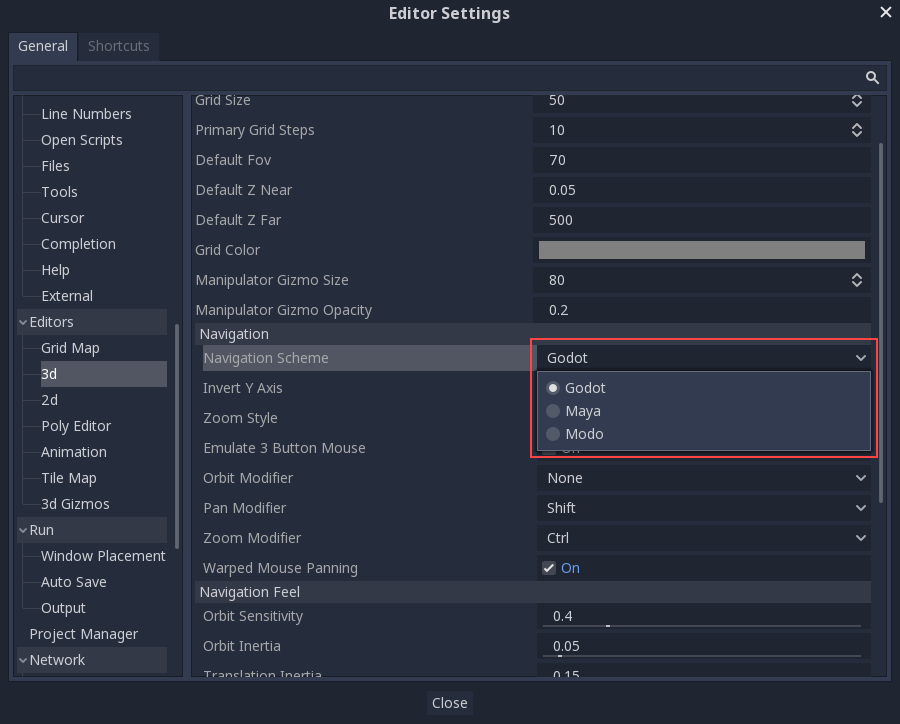Collapse the Run section arrow

(23, 530)
